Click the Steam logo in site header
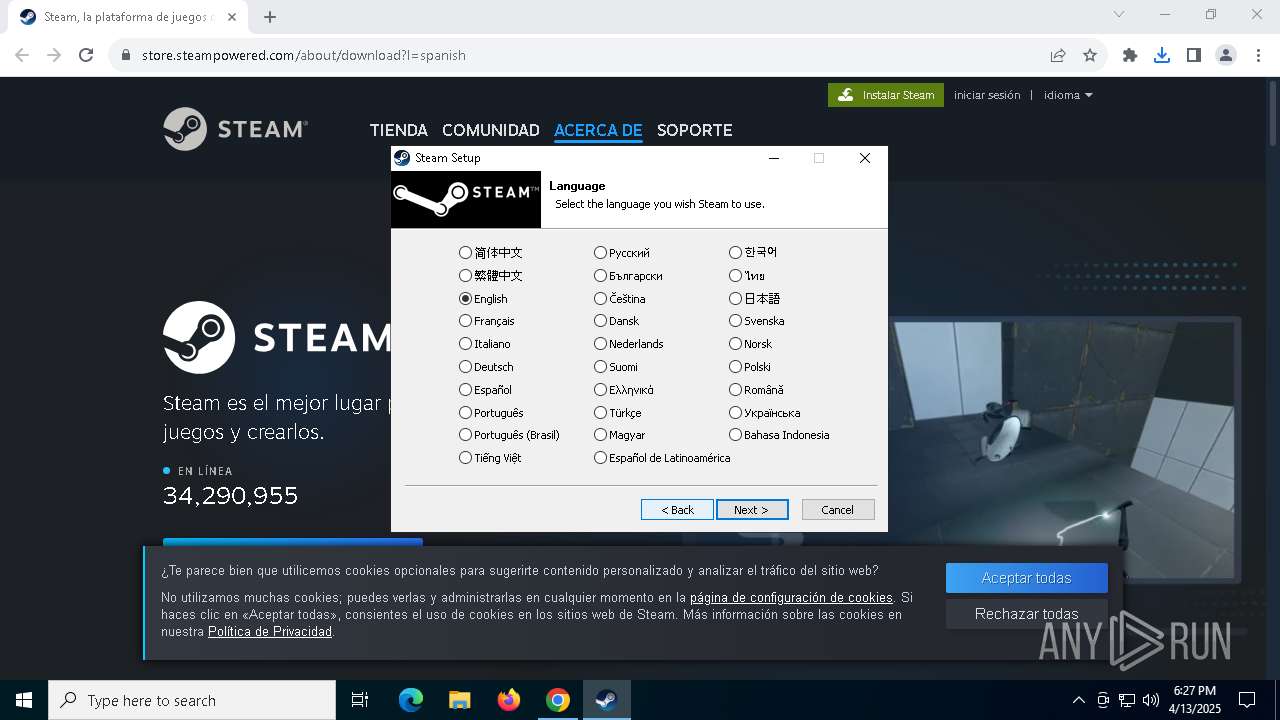Viewport: 1280px width, 720px height. point(236,129)
